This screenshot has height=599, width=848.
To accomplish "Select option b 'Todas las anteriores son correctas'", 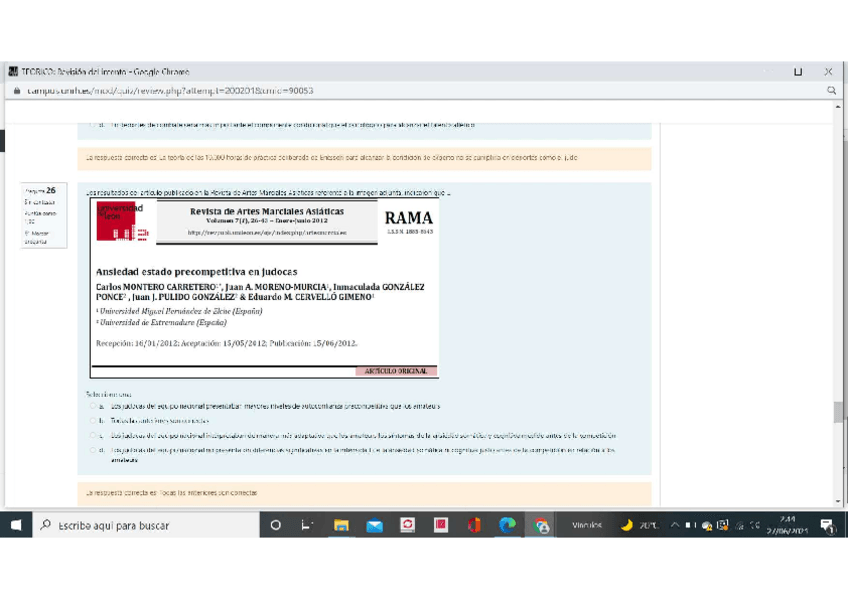I will (92, 420).
